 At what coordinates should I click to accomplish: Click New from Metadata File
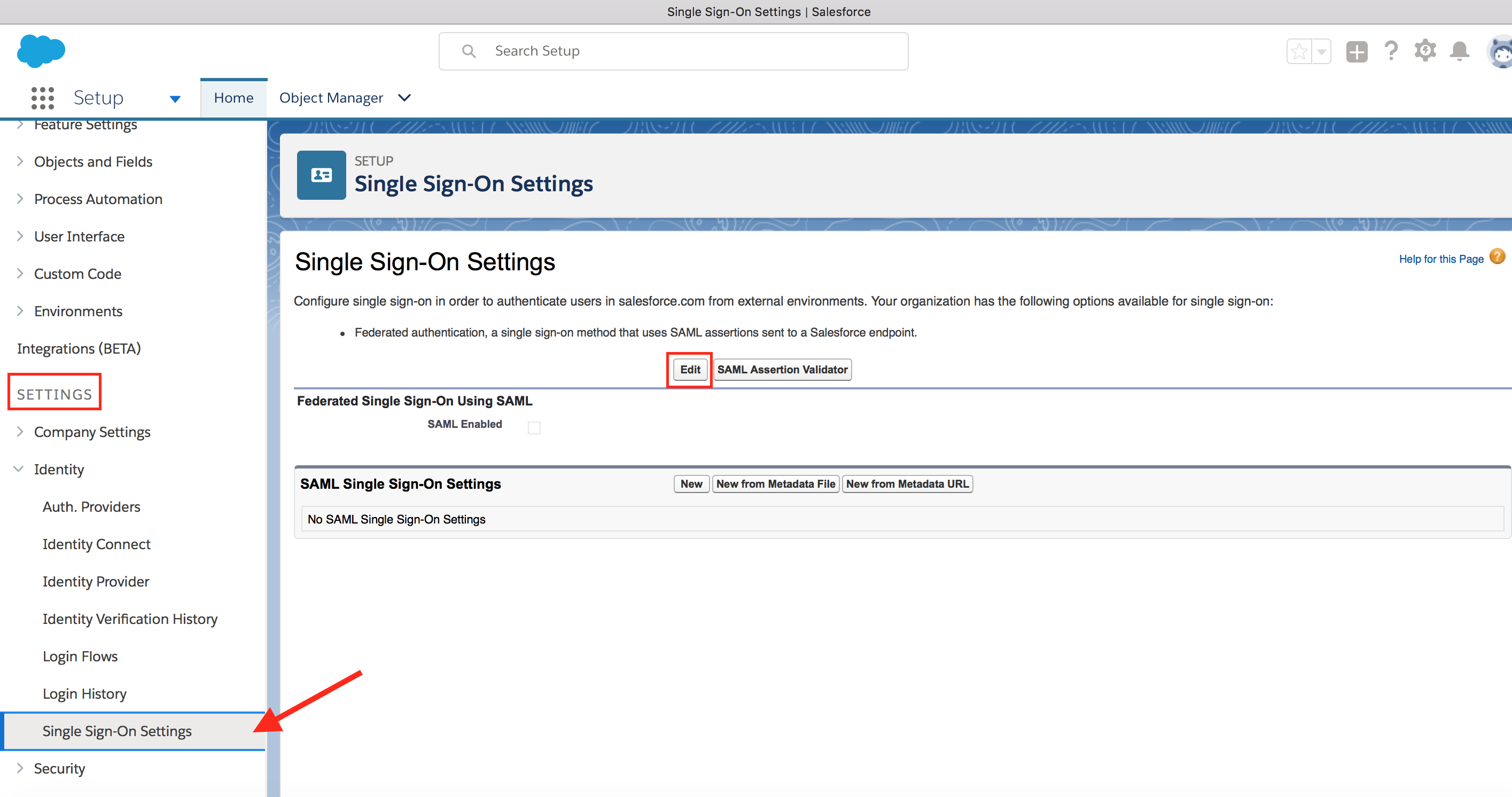775,484
